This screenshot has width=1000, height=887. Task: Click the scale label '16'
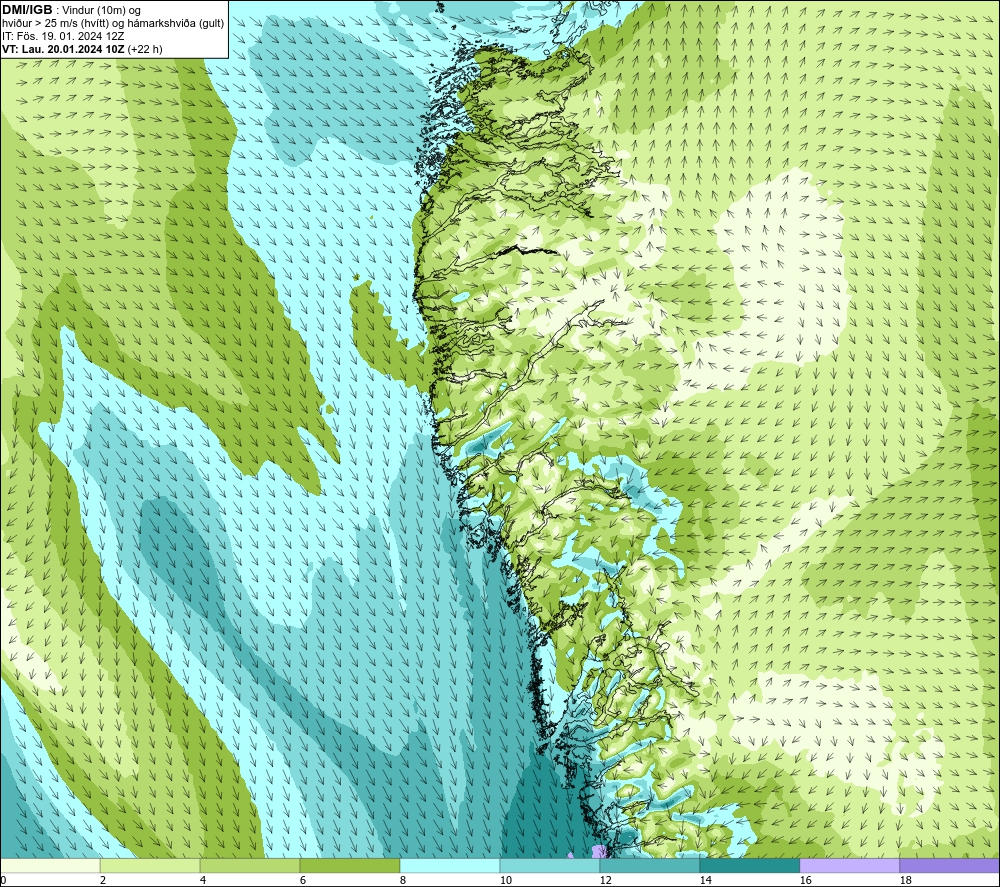coord(805,881)
